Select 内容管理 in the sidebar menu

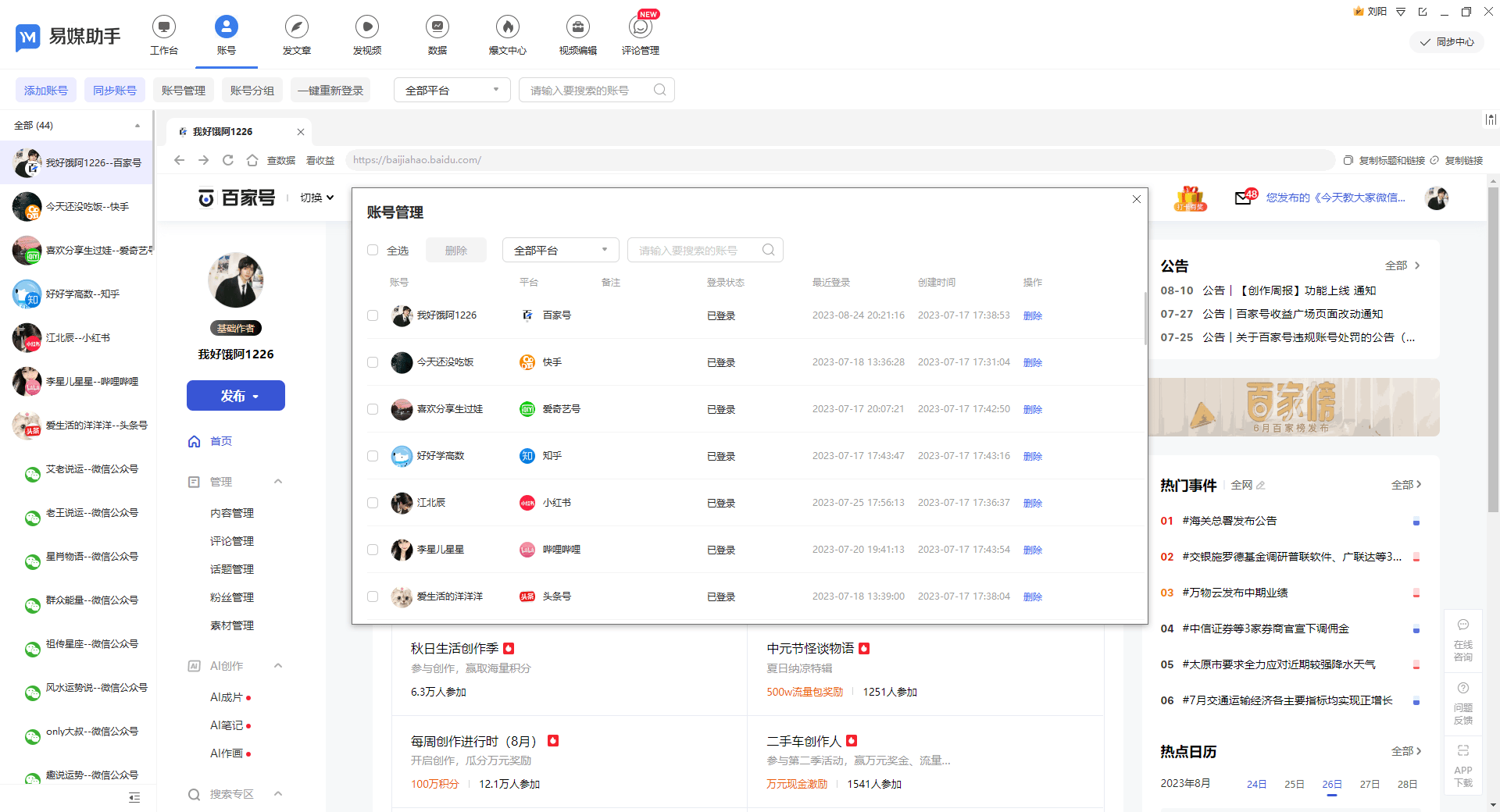click(231, 512)
